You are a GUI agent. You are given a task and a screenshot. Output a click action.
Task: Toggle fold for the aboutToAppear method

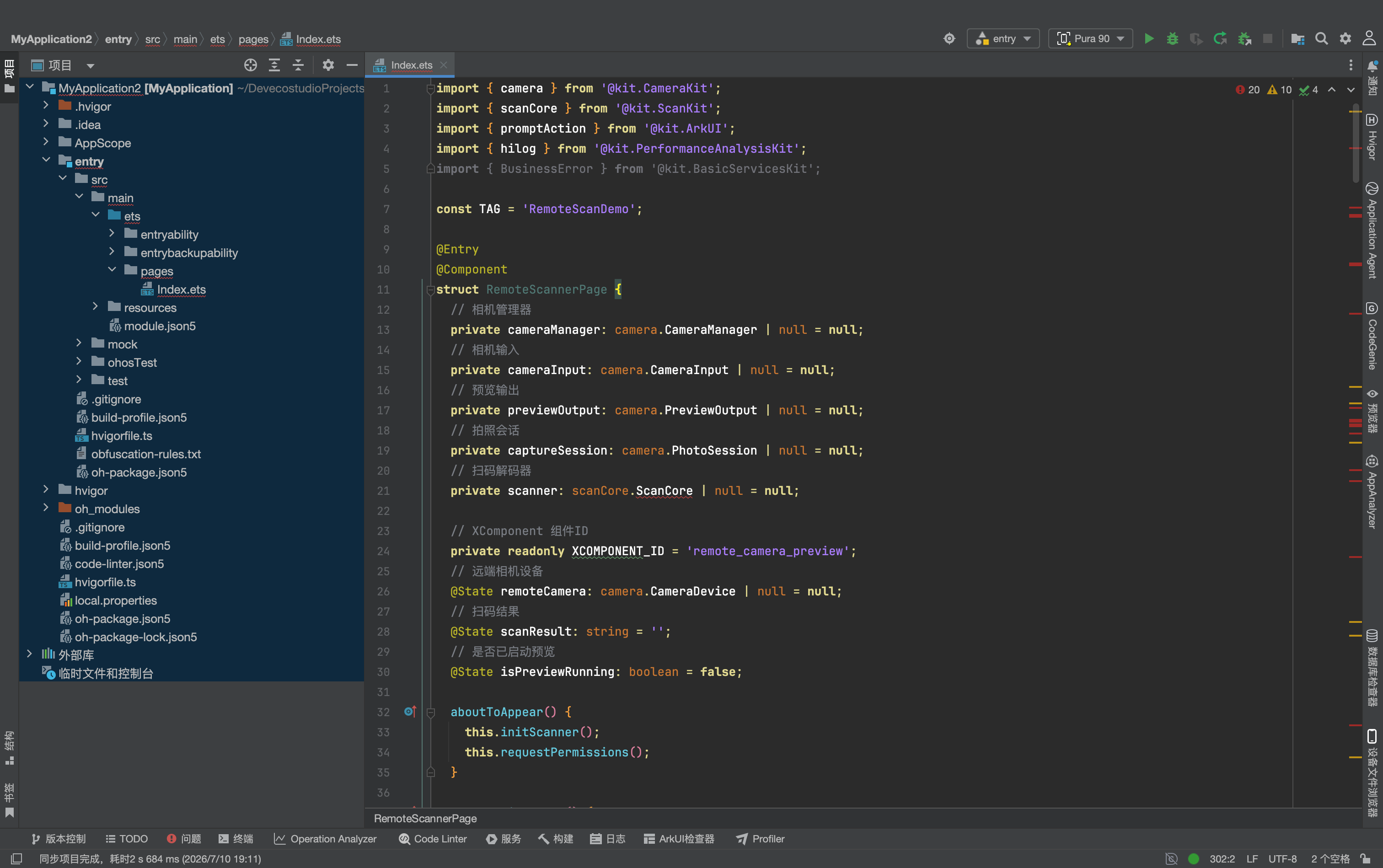(430, 713)
